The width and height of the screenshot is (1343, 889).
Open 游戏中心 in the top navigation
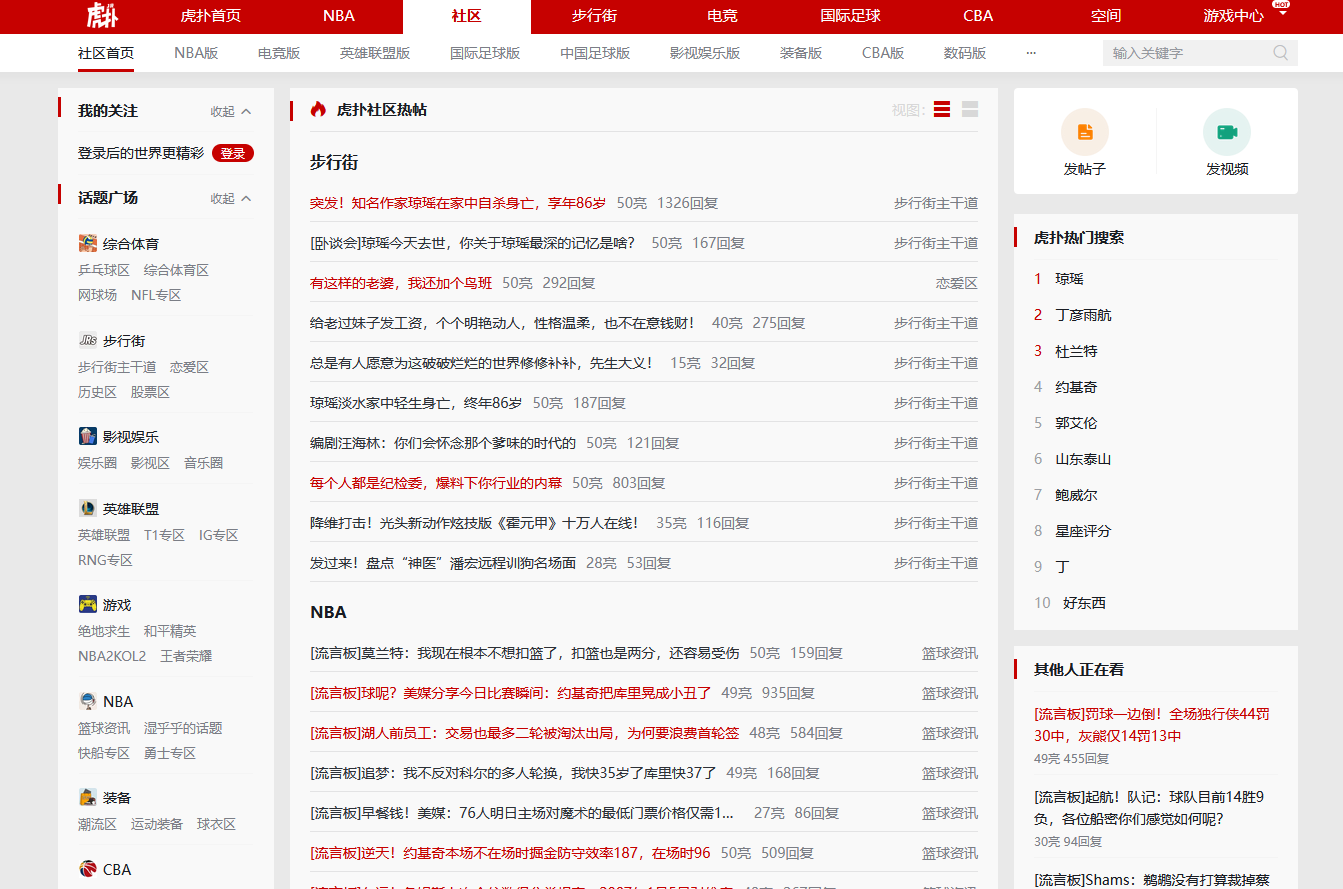click(1234, 16)
